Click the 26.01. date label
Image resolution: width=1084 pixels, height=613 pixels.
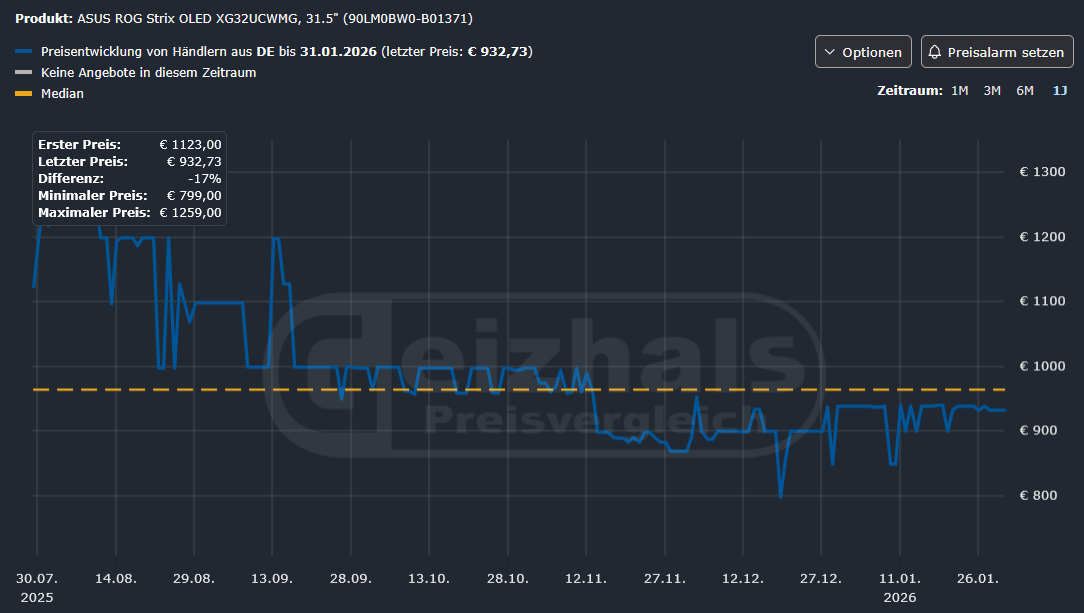978,578
